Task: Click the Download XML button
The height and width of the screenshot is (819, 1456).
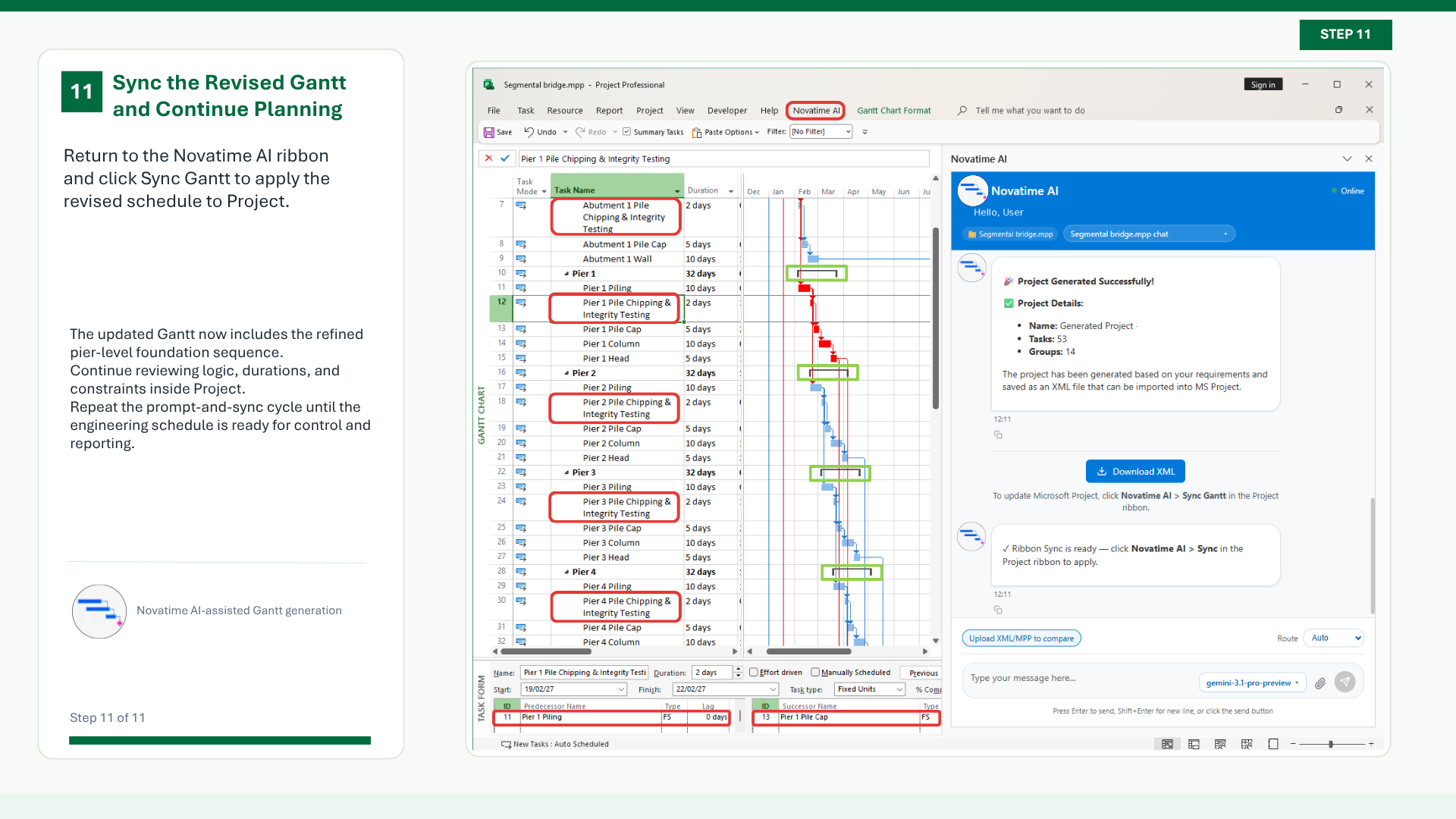Action: tap(1135, 472)
